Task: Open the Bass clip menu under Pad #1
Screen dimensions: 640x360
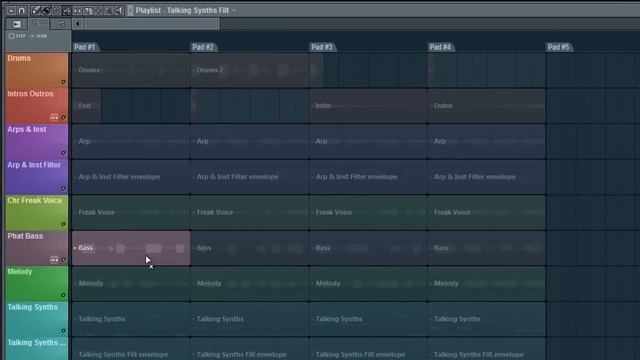Action: tap(75, 248)
